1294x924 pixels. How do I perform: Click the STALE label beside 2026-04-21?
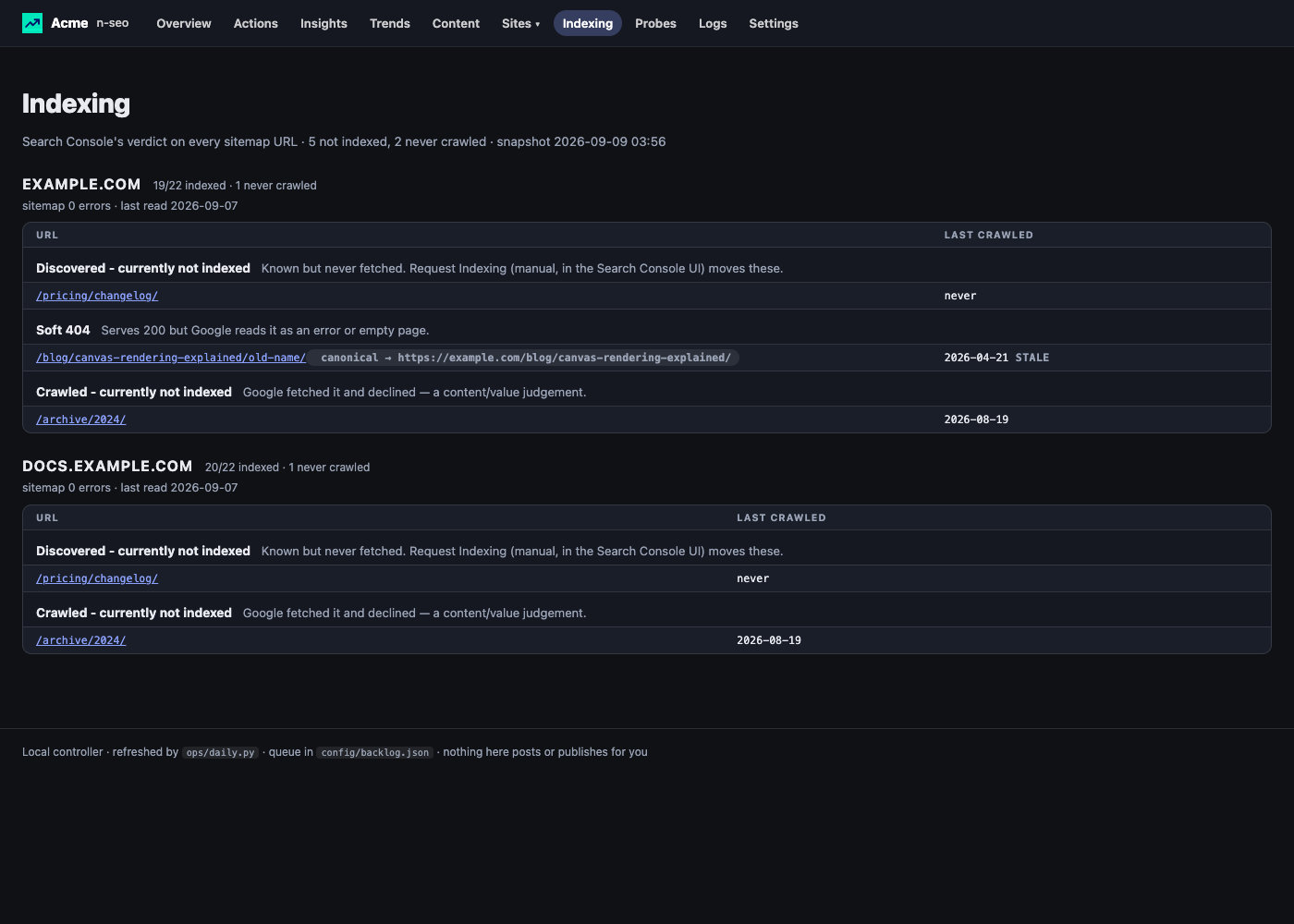pos(1032,358)
